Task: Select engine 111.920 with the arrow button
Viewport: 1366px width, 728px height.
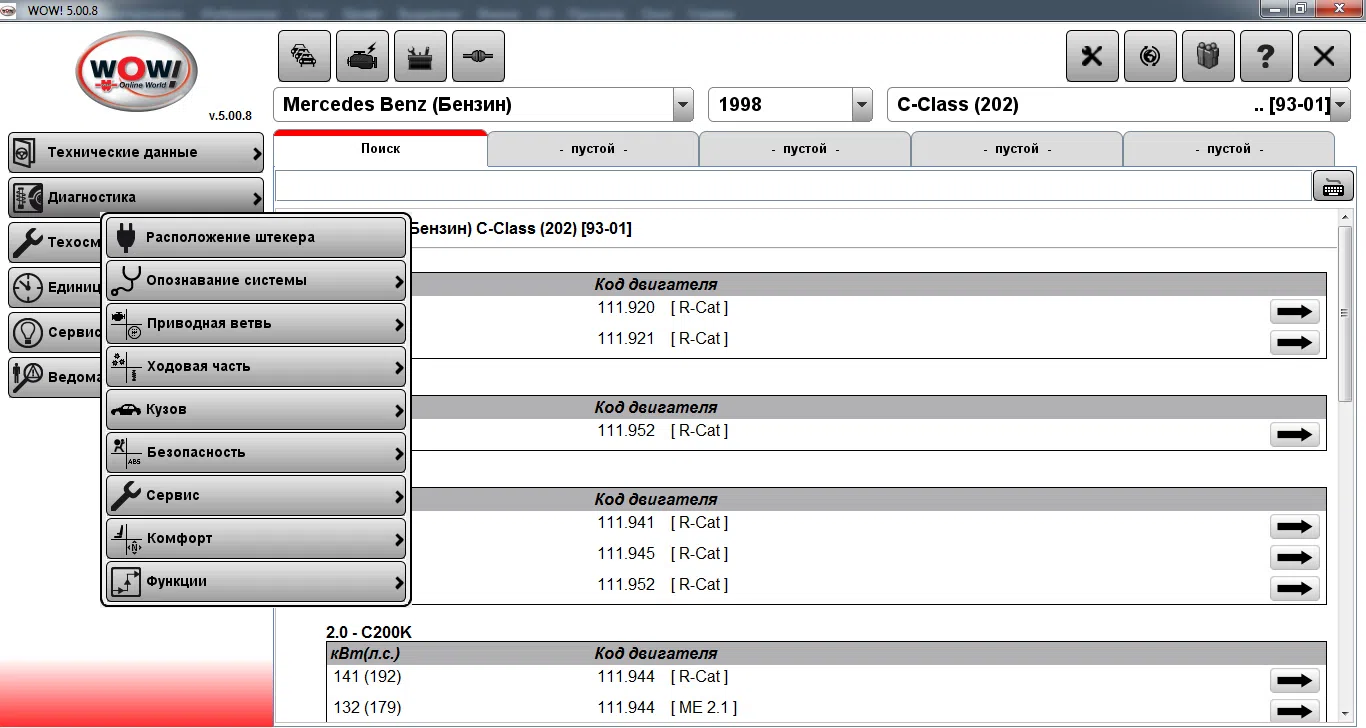Action: [x=1294, y=311]
